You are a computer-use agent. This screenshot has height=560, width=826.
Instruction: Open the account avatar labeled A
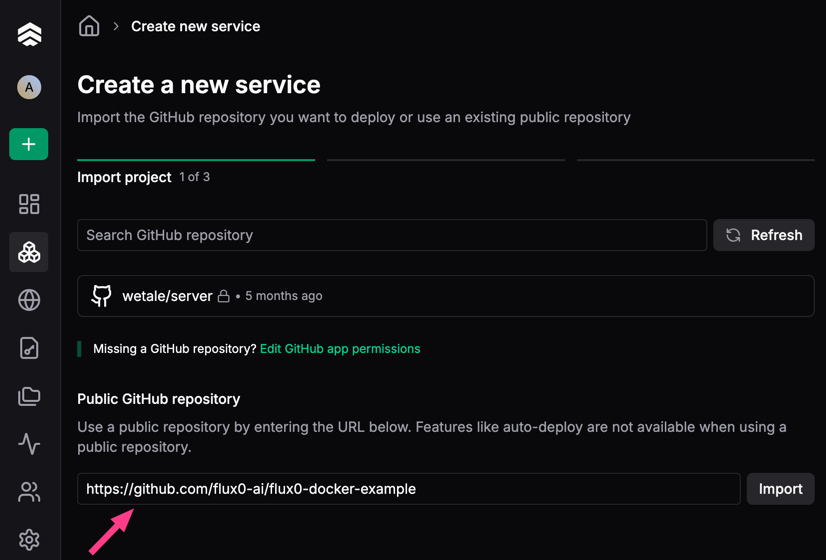coord(29,87)
